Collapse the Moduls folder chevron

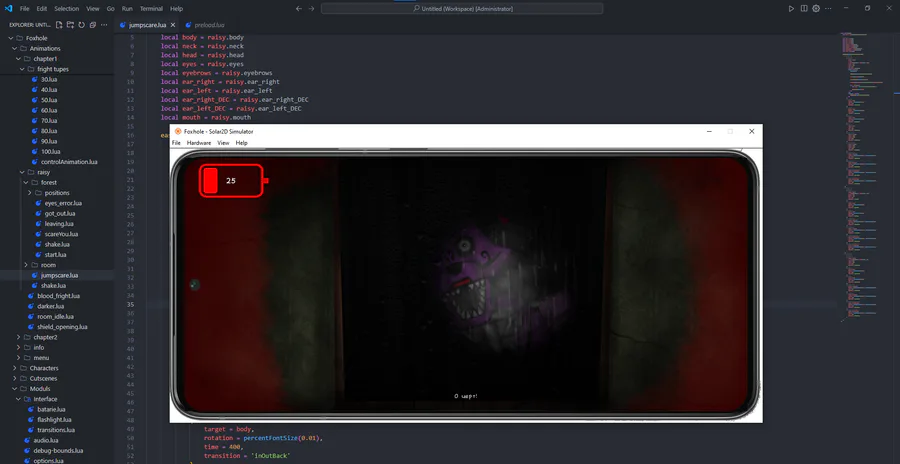pyautogui.click(x=15, y=389)
